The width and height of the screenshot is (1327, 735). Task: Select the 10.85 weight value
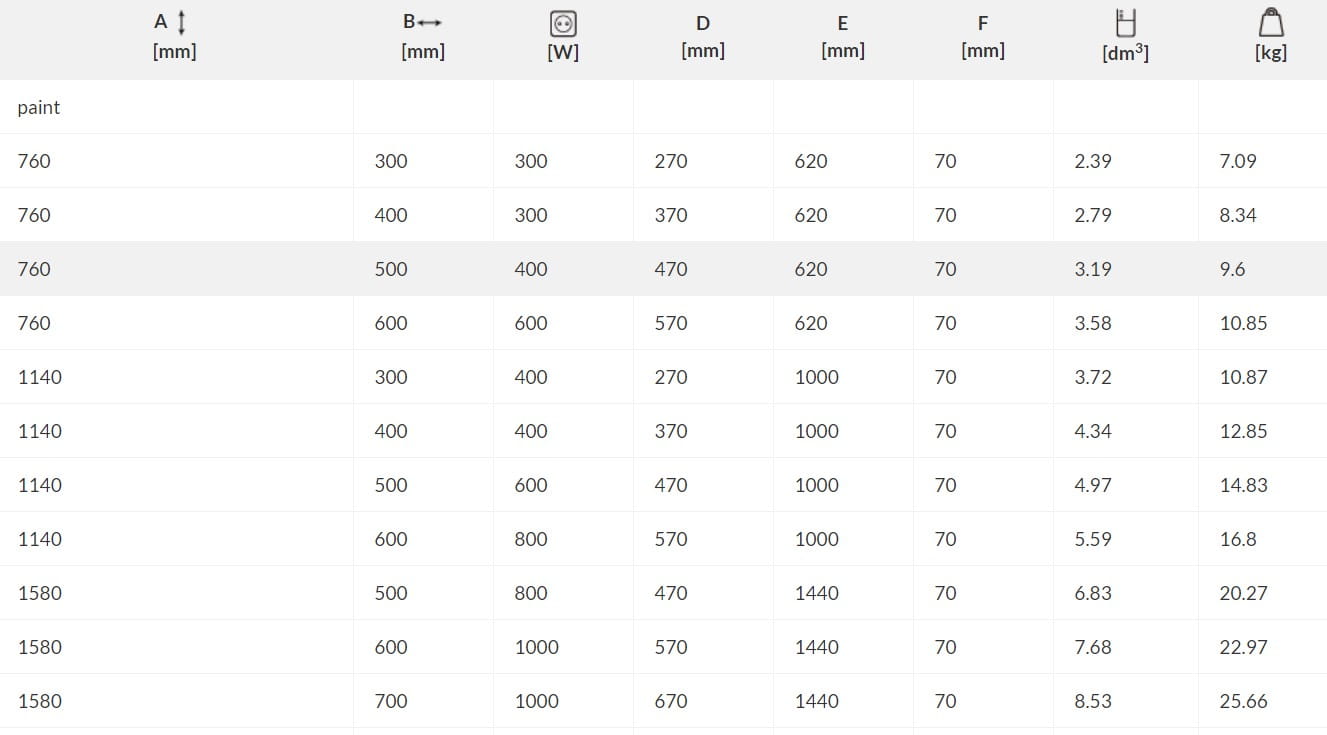pyautogui.click(x=1243, y=323)
